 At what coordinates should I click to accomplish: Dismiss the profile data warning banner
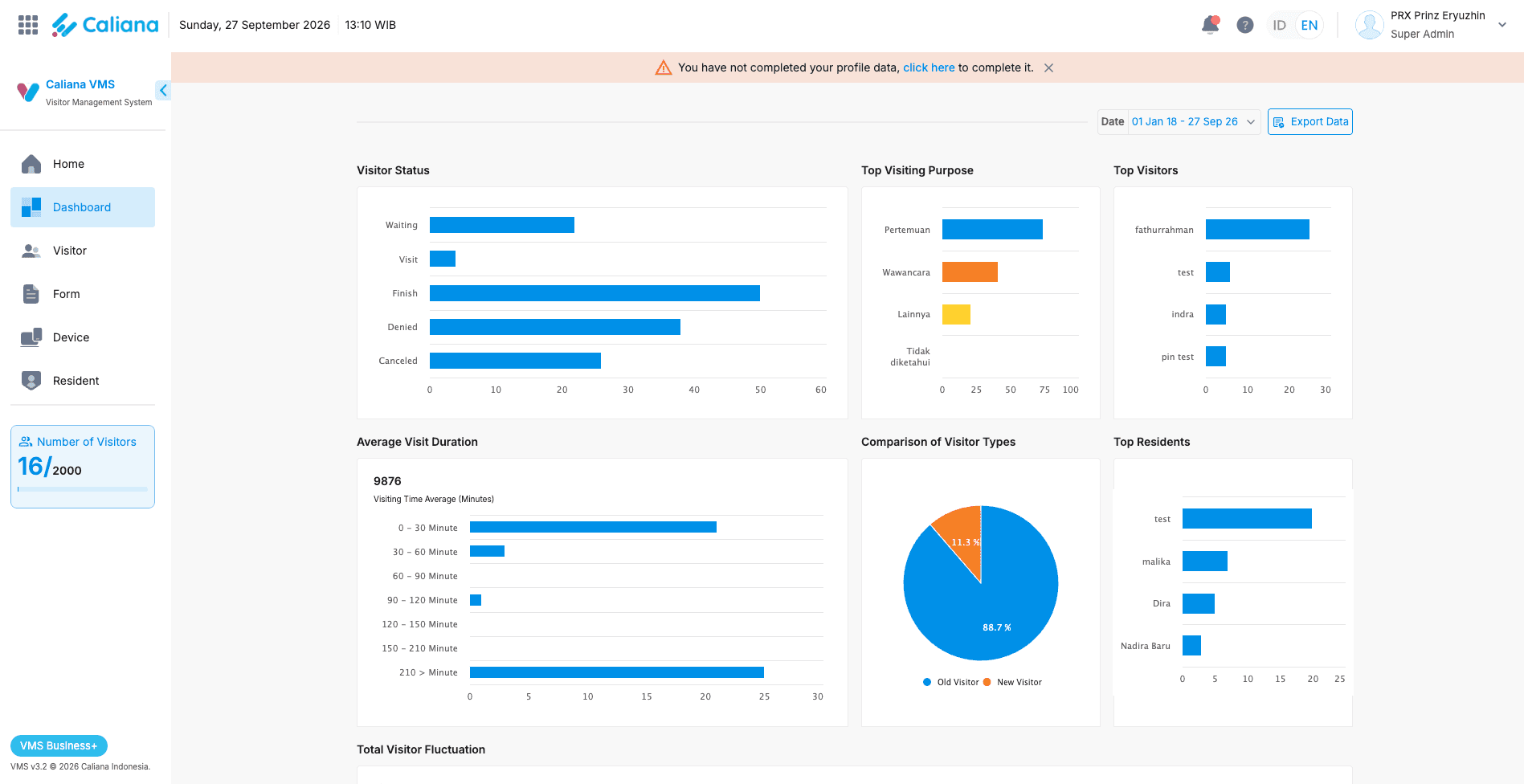click(1048, 68)
